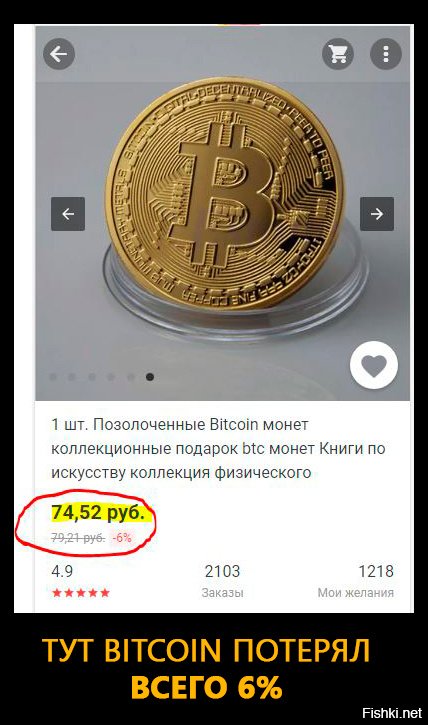Select the fourth image carousel dot
The width and height of the screenshot is (428, 725).
(x=111, y=377)
